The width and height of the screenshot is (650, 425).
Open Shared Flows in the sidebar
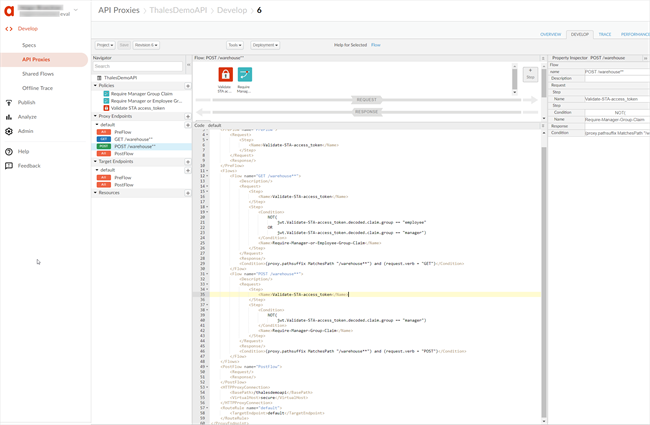click(38, 74)
